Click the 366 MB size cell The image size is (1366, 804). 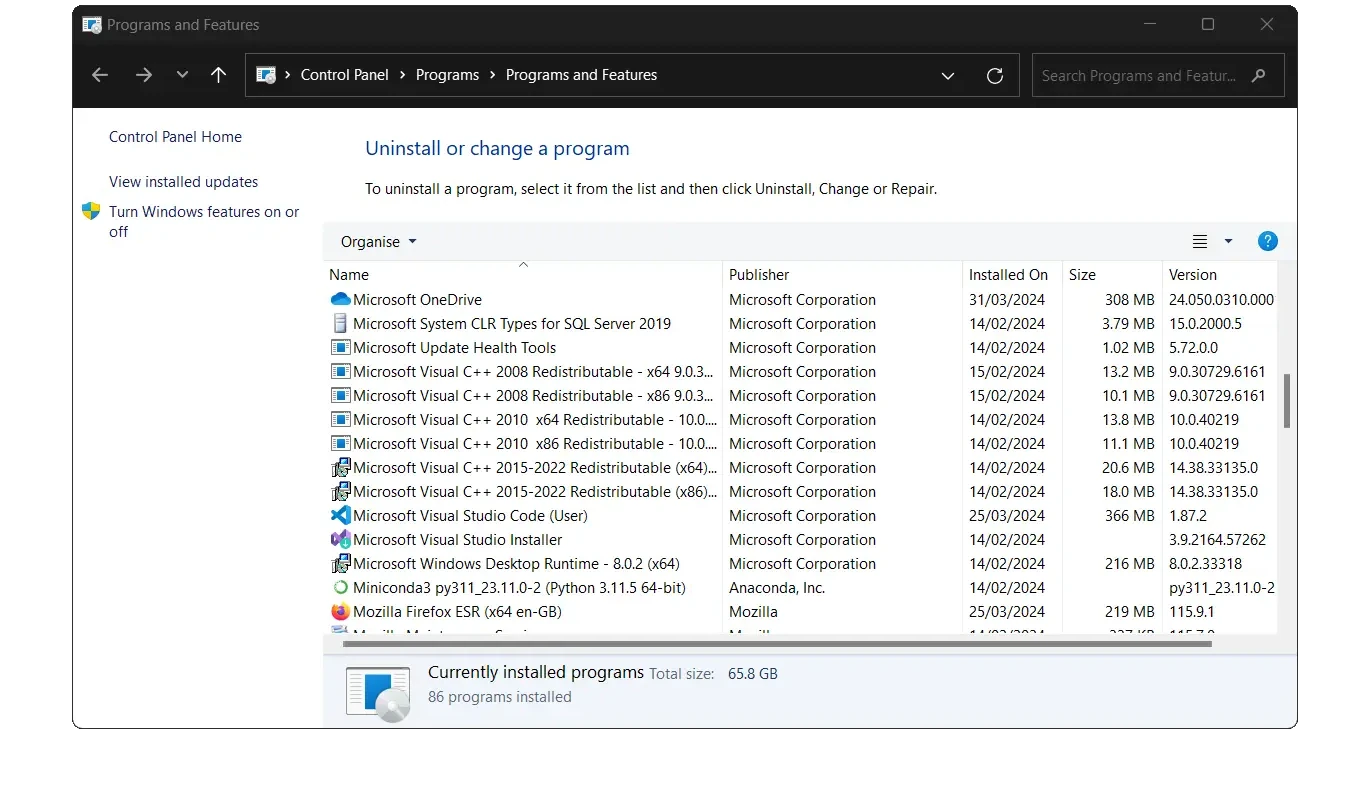1130,515
